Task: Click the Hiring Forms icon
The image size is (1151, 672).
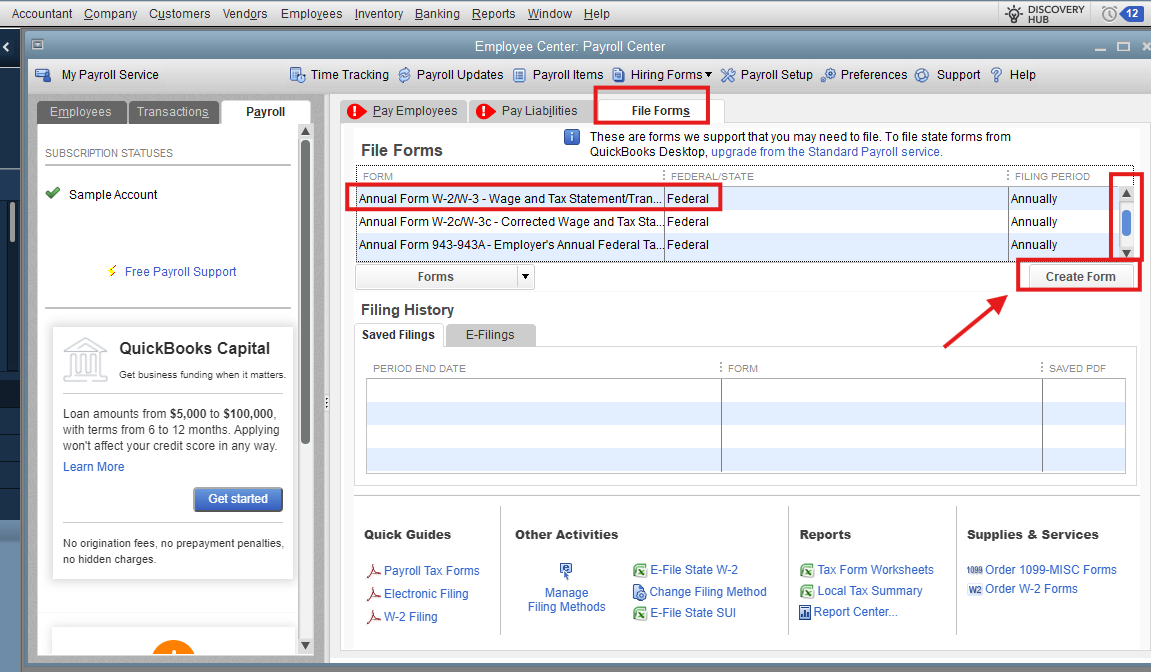Action: tap(618, 75)
